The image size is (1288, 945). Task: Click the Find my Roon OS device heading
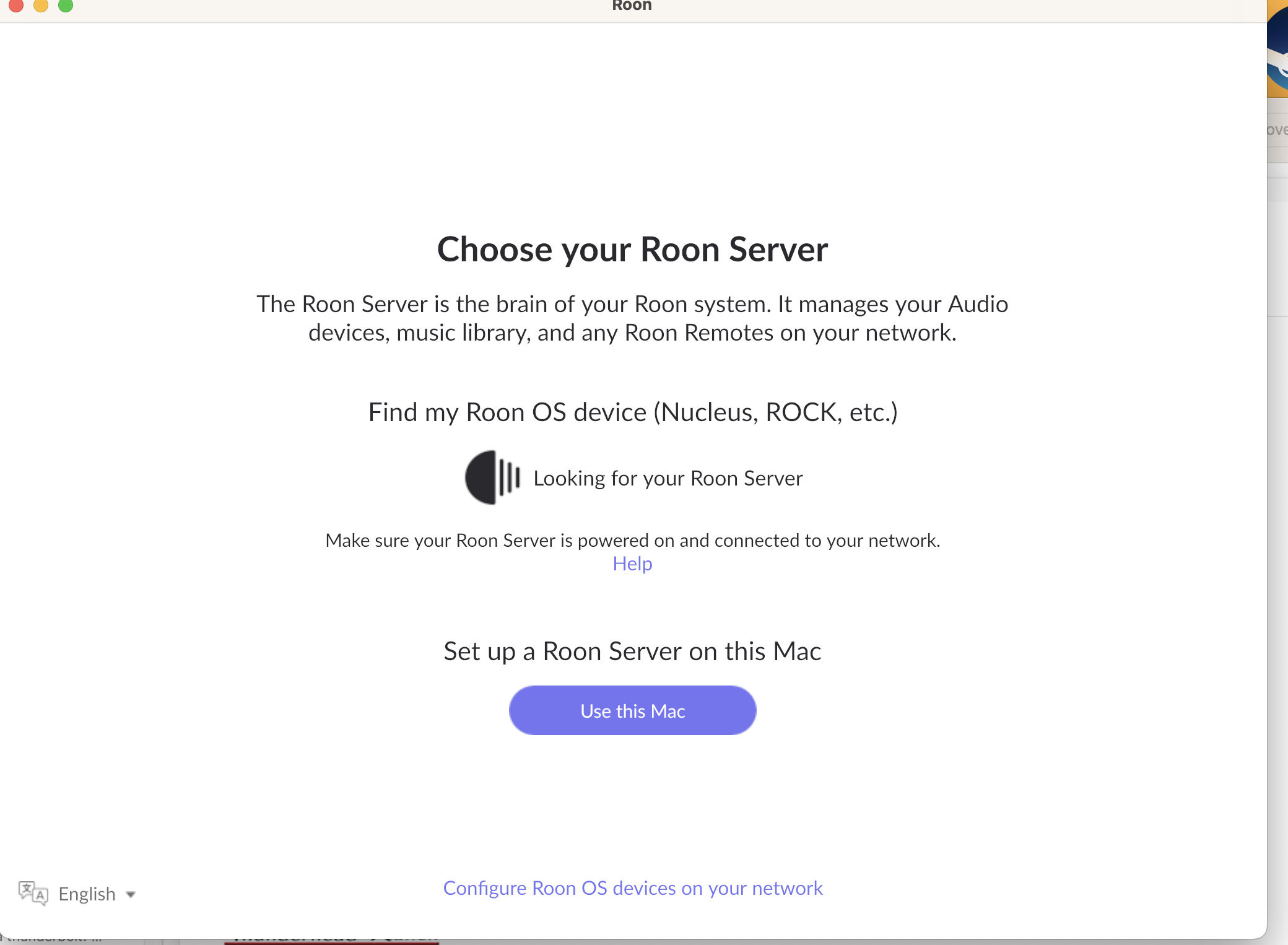pos(633,412)
